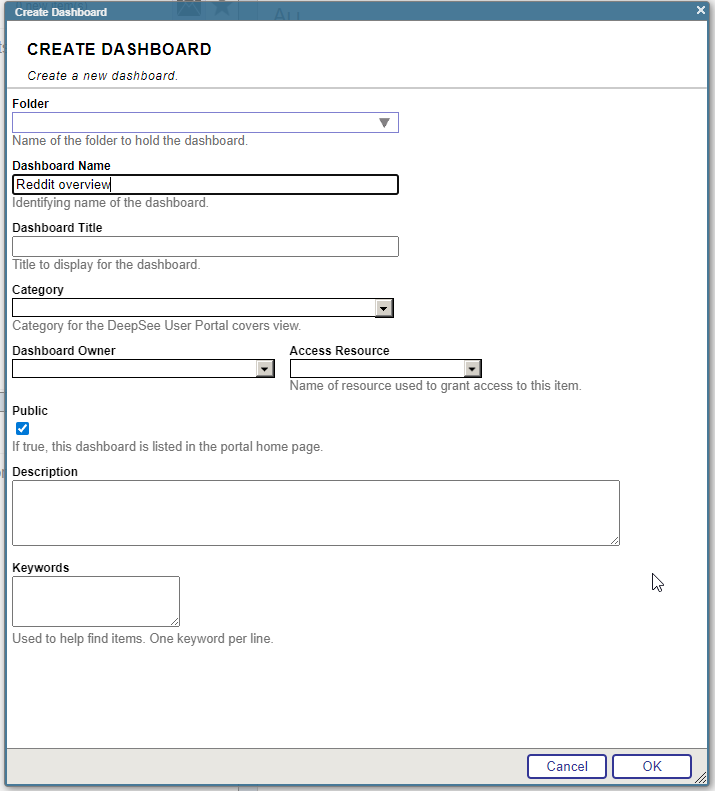Open the Dashboard Owner dropdown arrow

click(x=265, y=369)
